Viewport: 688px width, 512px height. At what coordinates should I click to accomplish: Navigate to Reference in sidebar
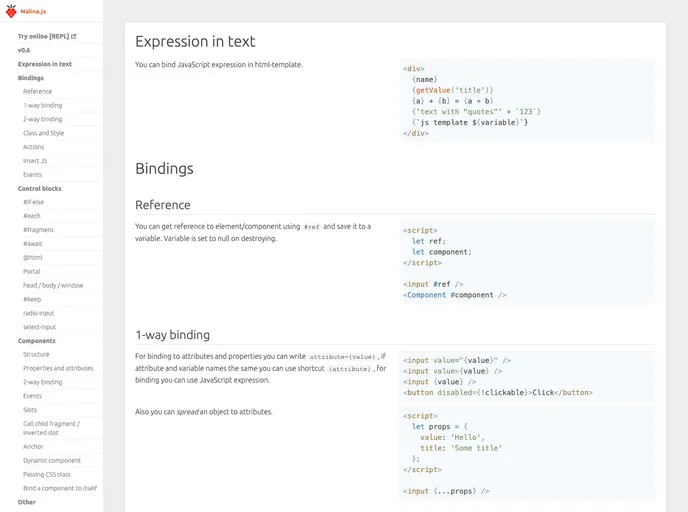coord(38,92)
